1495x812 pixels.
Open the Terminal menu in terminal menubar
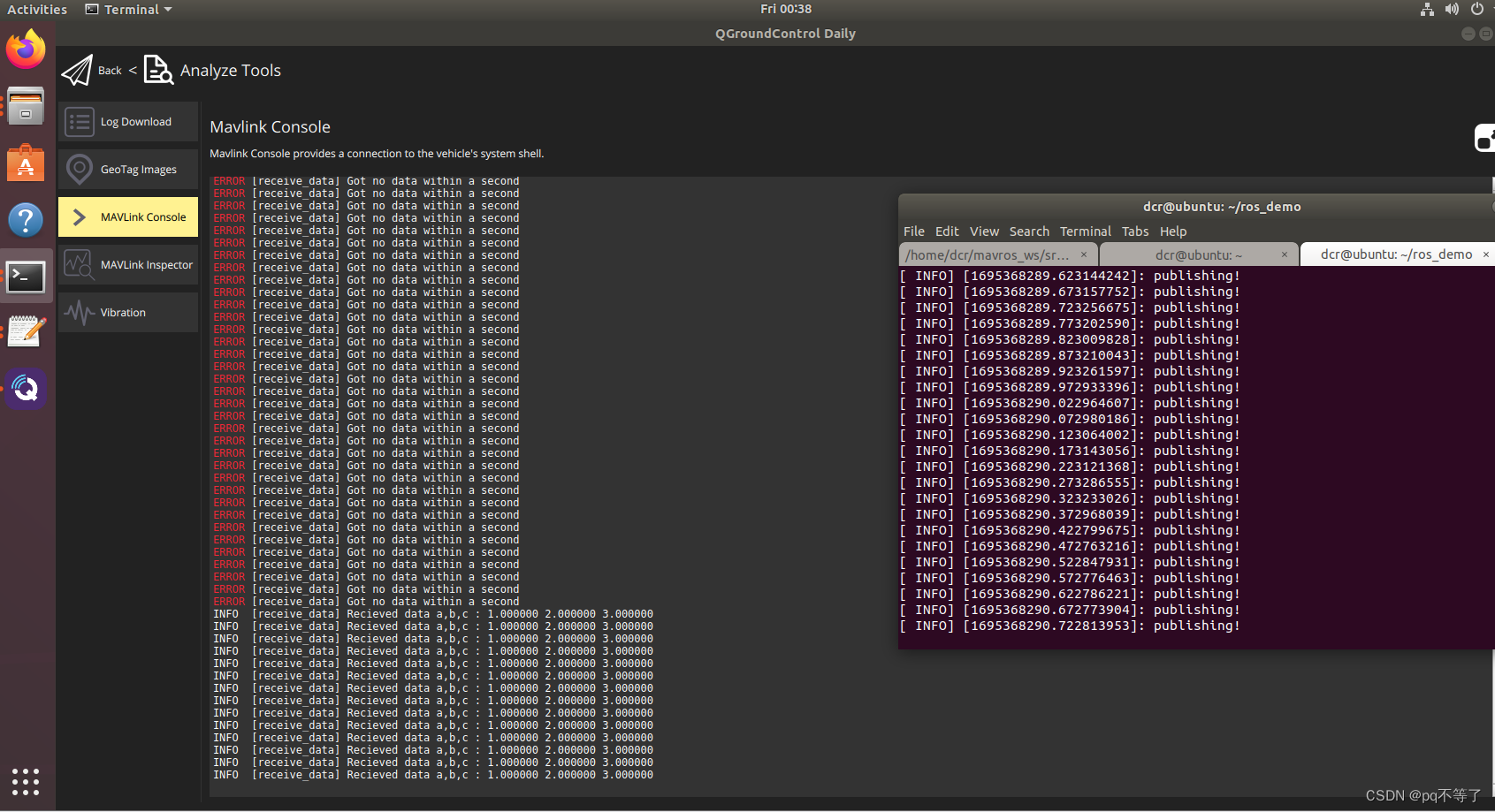tap(1086, 231)
